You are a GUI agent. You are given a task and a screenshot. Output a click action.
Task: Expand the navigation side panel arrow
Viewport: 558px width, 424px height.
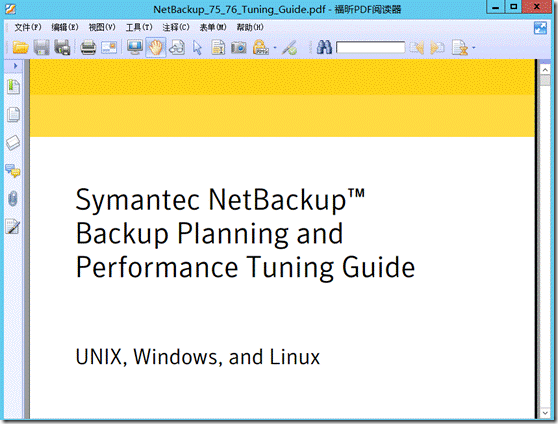pos(15,66)
